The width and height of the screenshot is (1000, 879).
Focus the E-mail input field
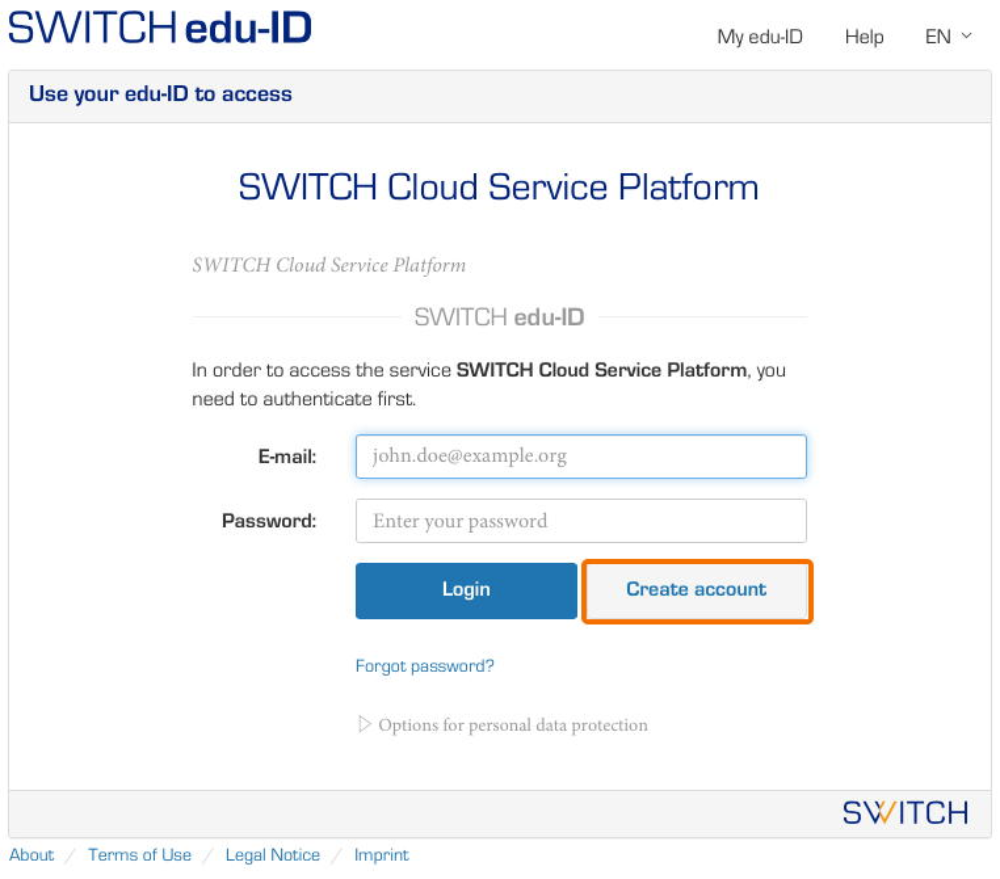(581, 456)
